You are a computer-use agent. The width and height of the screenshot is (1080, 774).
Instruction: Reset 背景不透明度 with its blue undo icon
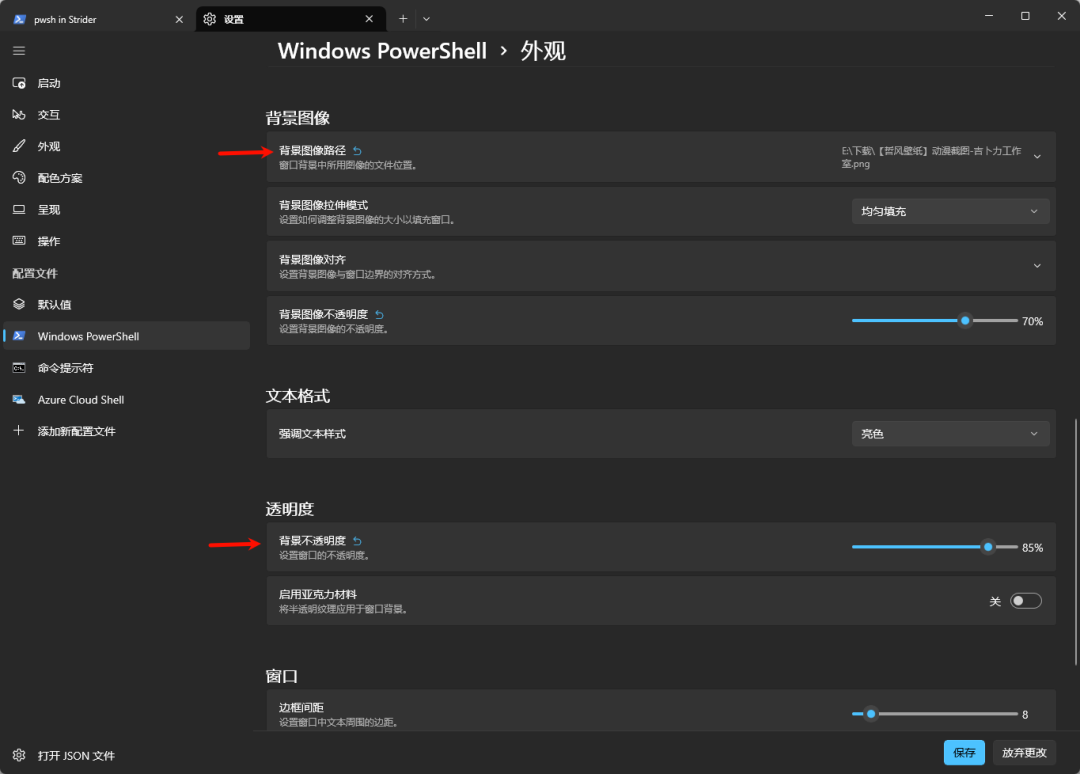tap(357, 541)
